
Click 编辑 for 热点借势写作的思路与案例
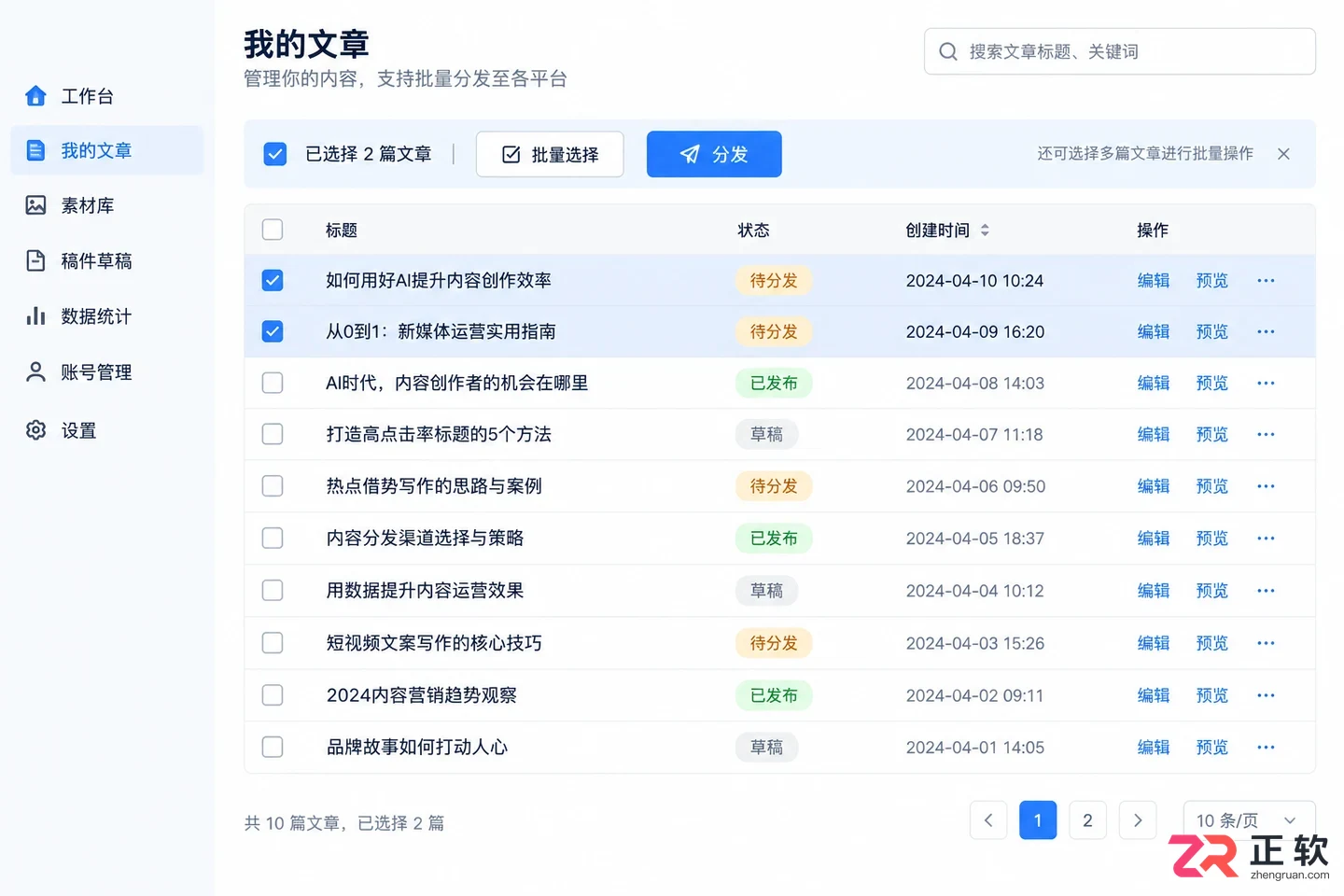(x=1154, y=486)
